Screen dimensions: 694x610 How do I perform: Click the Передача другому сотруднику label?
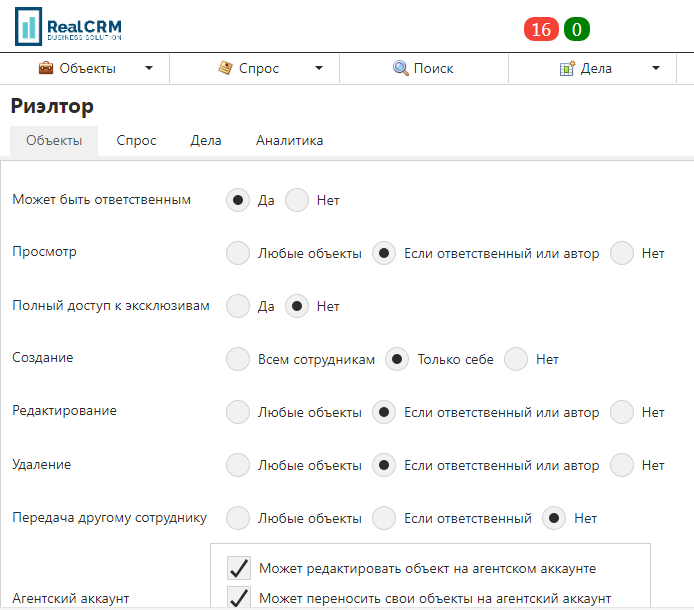coord(109,517)
